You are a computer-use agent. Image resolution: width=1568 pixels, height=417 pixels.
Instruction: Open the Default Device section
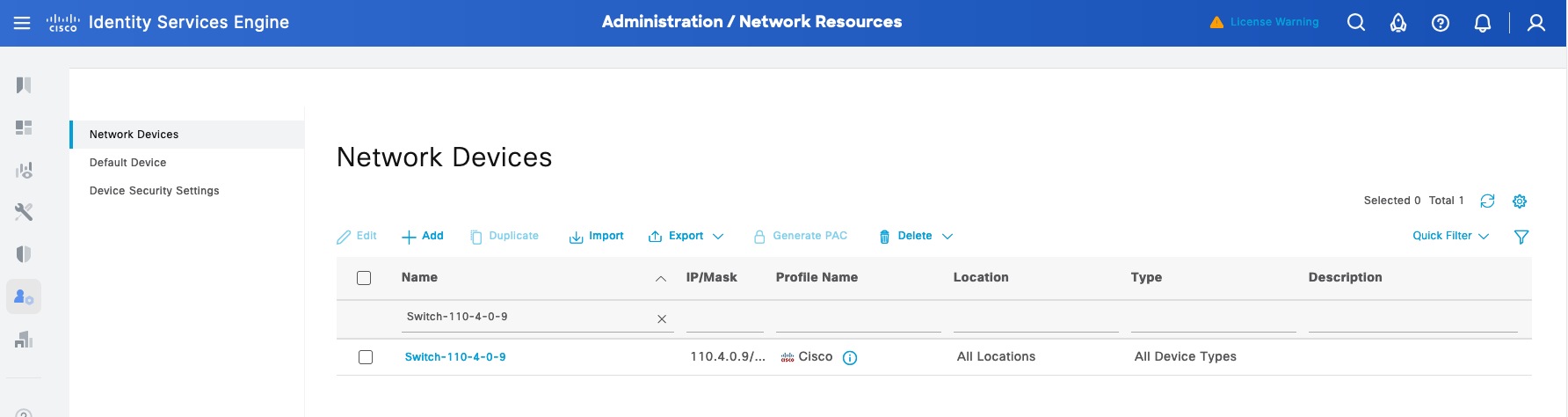[x=128, y=163]
